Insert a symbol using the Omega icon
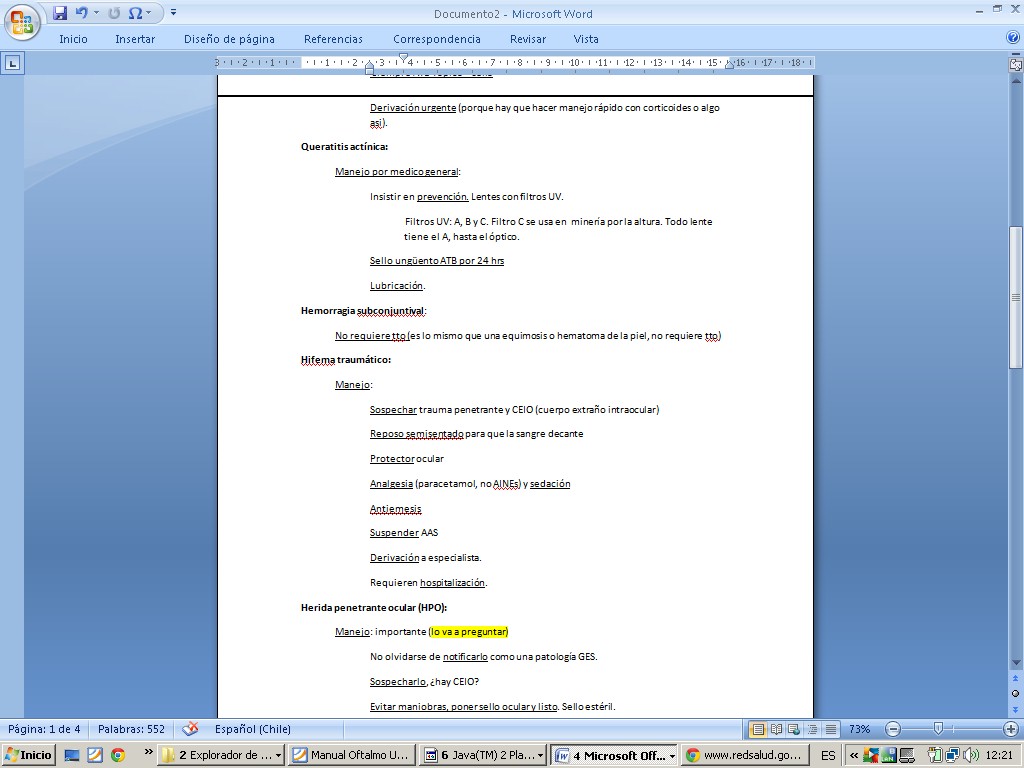 coord(135,13)
